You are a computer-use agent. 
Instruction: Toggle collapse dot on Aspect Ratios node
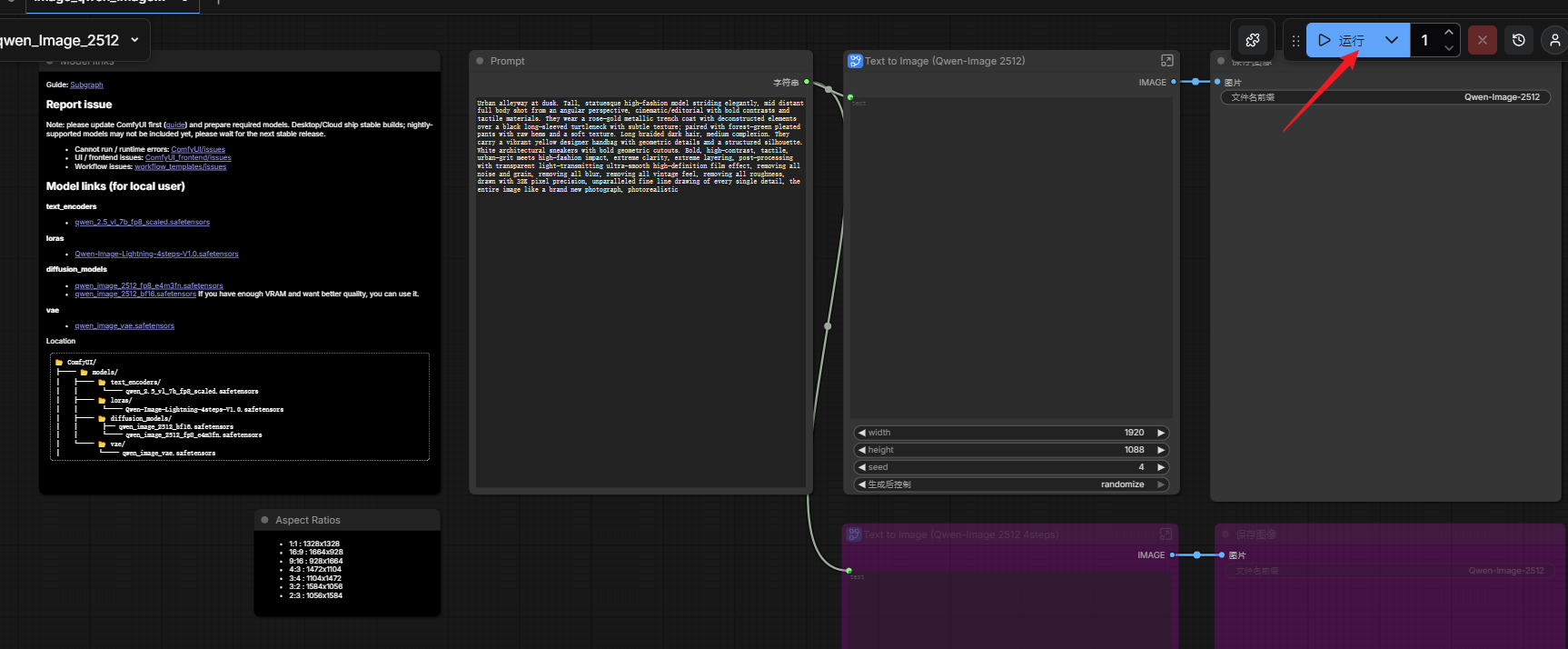(265, 520)
